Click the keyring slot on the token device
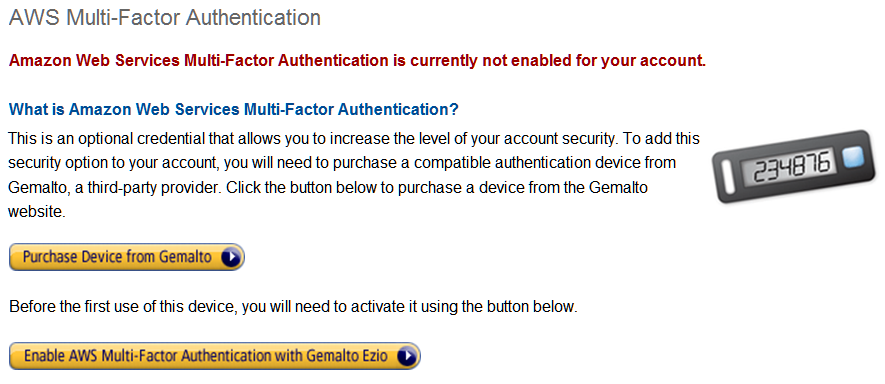The height and width of the screenshot is (384, 885). click(x=729, y=175)
